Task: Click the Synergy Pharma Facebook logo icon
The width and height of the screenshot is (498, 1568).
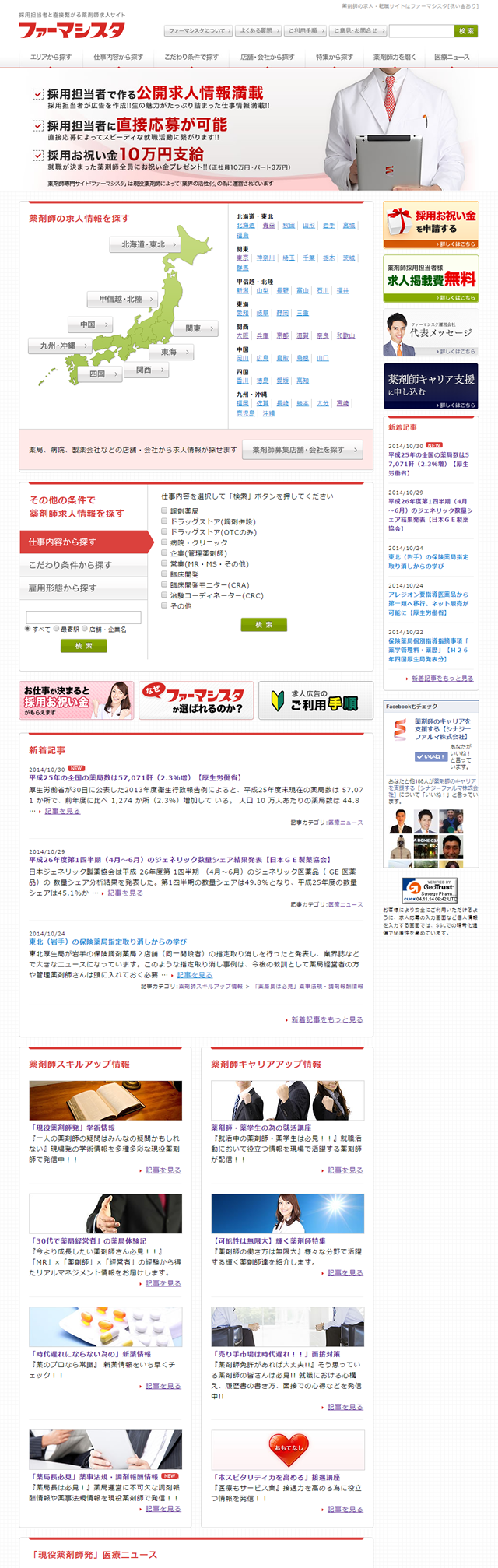Action: (399, 729)
